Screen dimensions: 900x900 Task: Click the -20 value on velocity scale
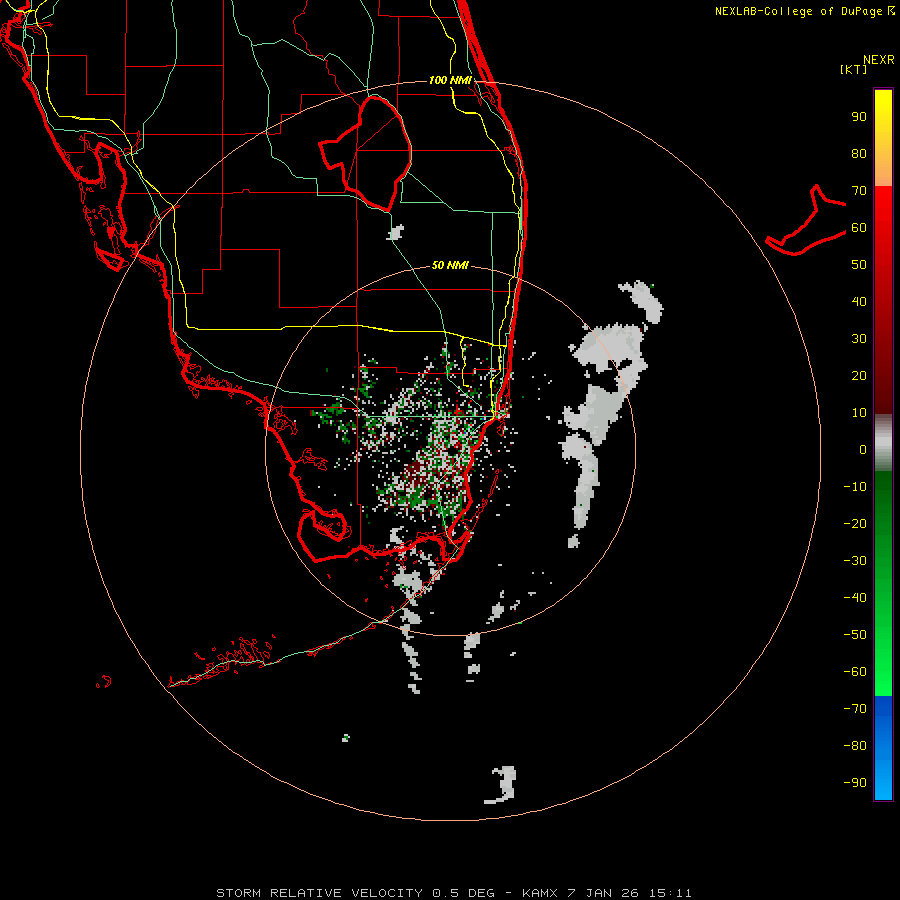pyautogui.click(x=855, y=524)
